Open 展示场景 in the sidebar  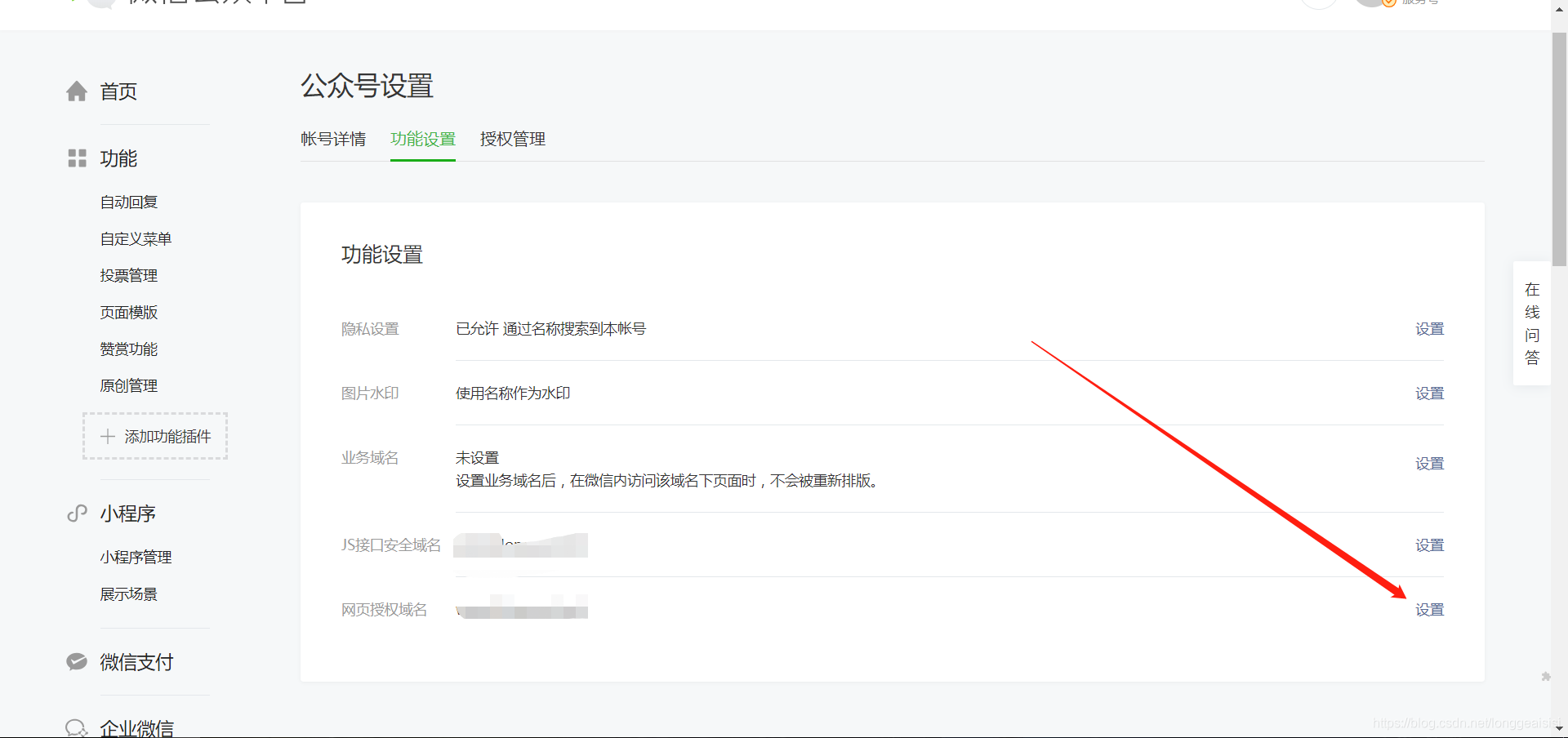[129, 594]
